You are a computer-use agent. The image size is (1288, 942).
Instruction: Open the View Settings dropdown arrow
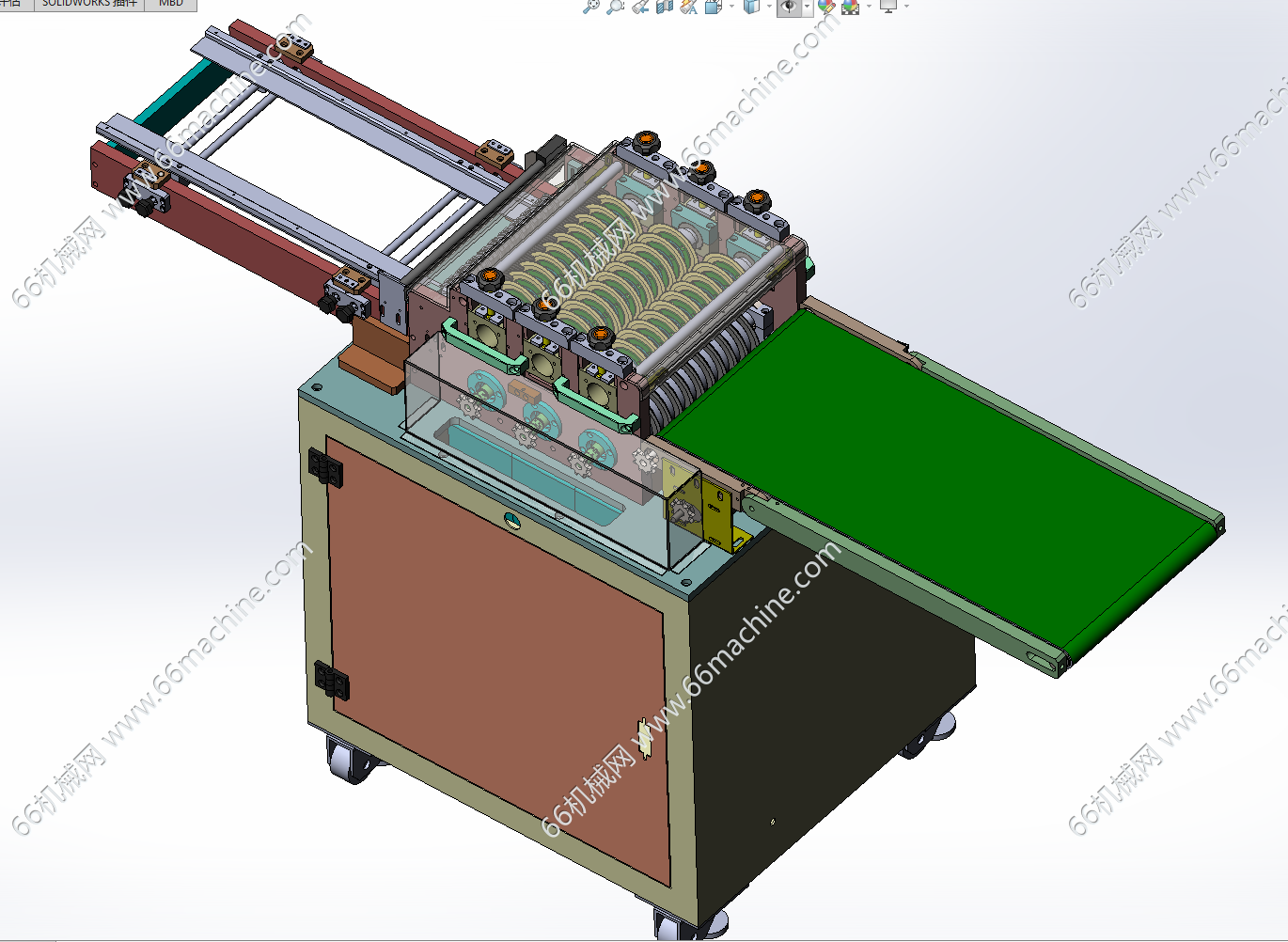click(906, 7)
